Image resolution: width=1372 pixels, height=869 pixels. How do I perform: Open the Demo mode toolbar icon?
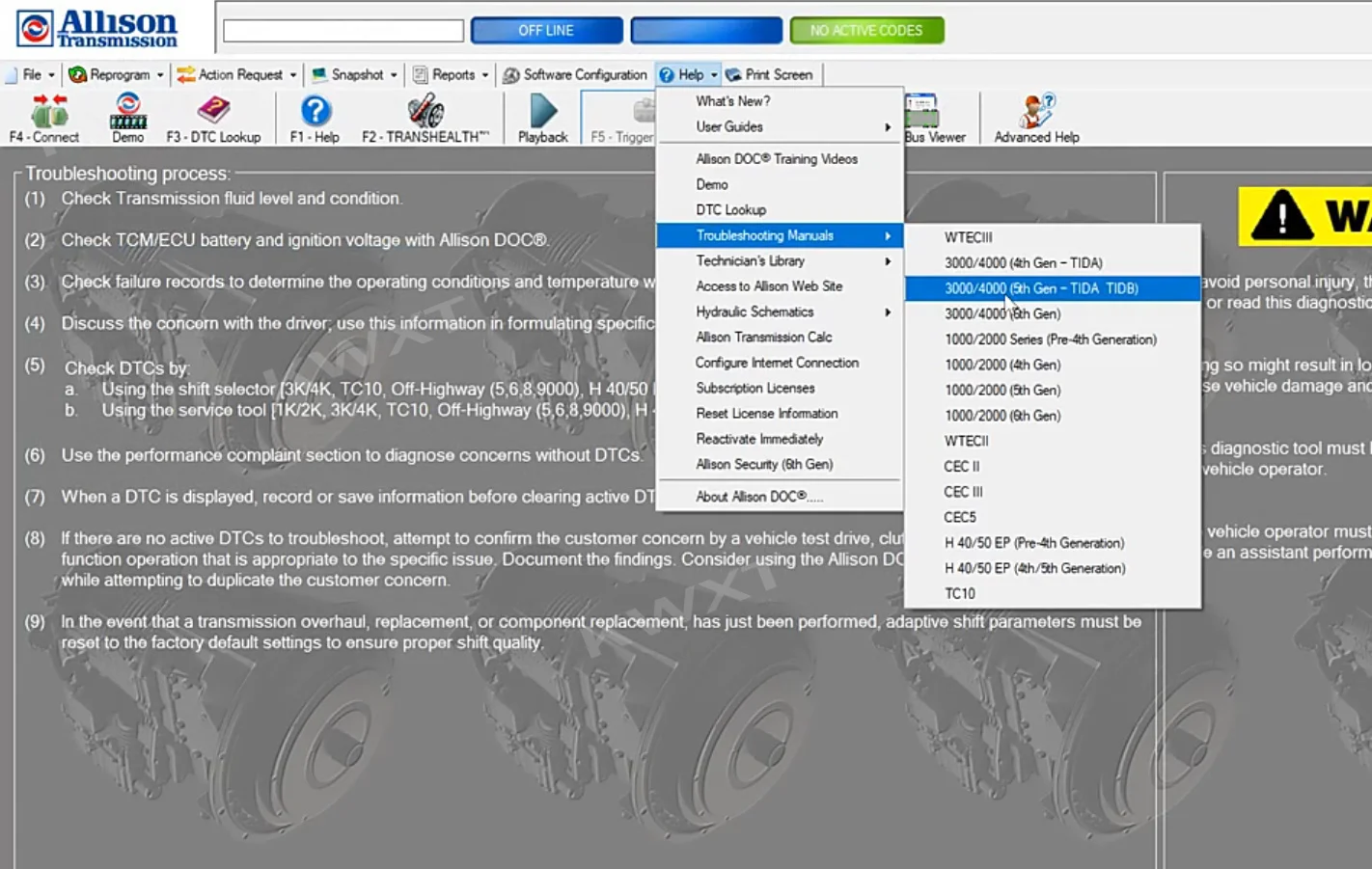pyautogui.click(x=127, y=112)
